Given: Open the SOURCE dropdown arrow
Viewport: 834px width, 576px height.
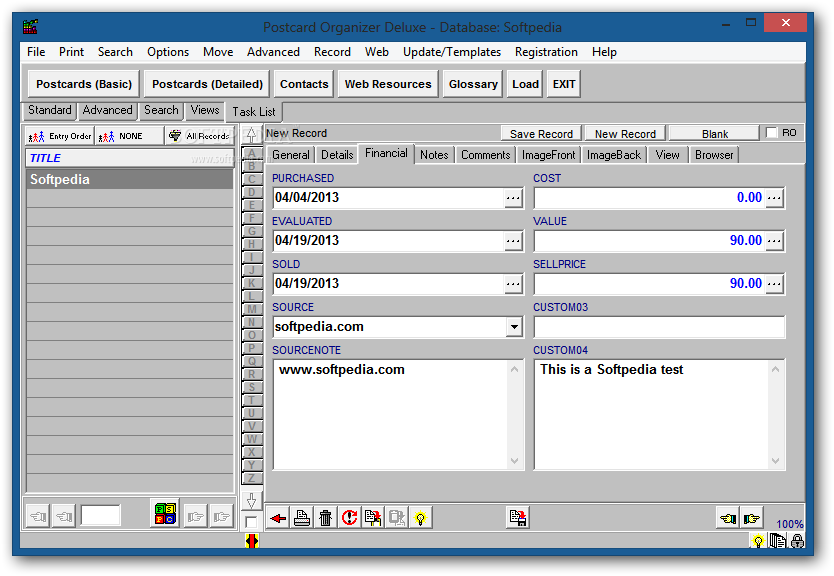Looking at the screenshot, I should [514, 327].
